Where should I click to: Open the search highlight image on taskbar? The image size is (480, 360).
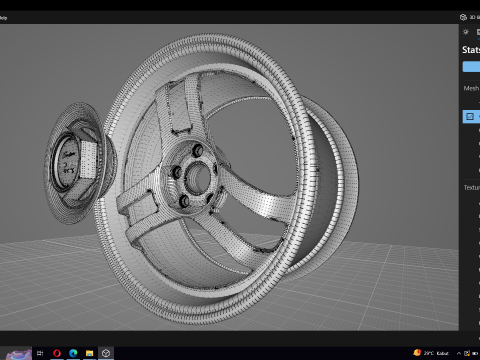pos(19,354)
